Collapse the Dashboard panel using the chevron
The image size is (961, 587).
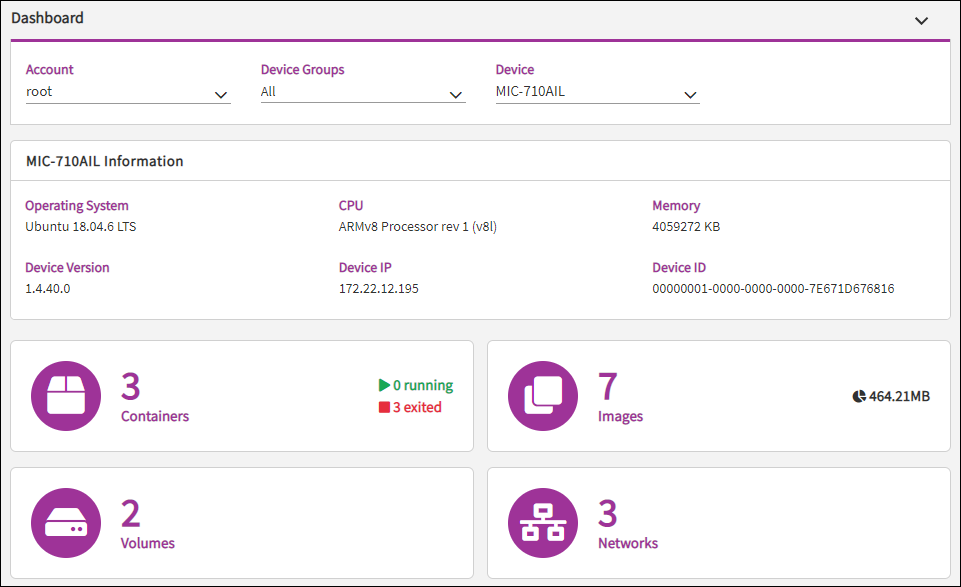921,20
